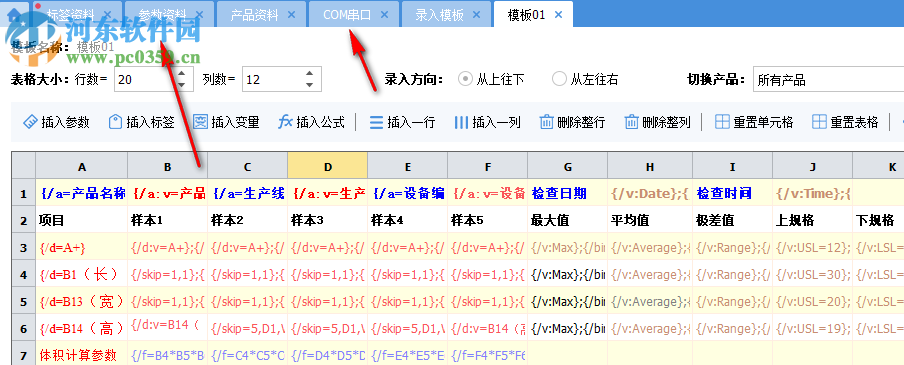Close the 参数资料 tab
This screenshot has height=365, width=904.
tap(199, 15)
